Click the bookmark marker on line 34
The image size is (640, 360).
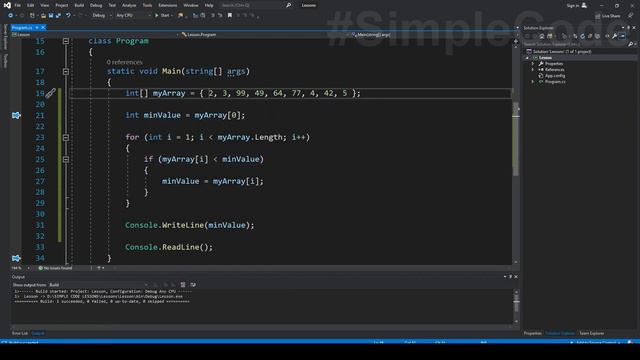pos(16,258)
